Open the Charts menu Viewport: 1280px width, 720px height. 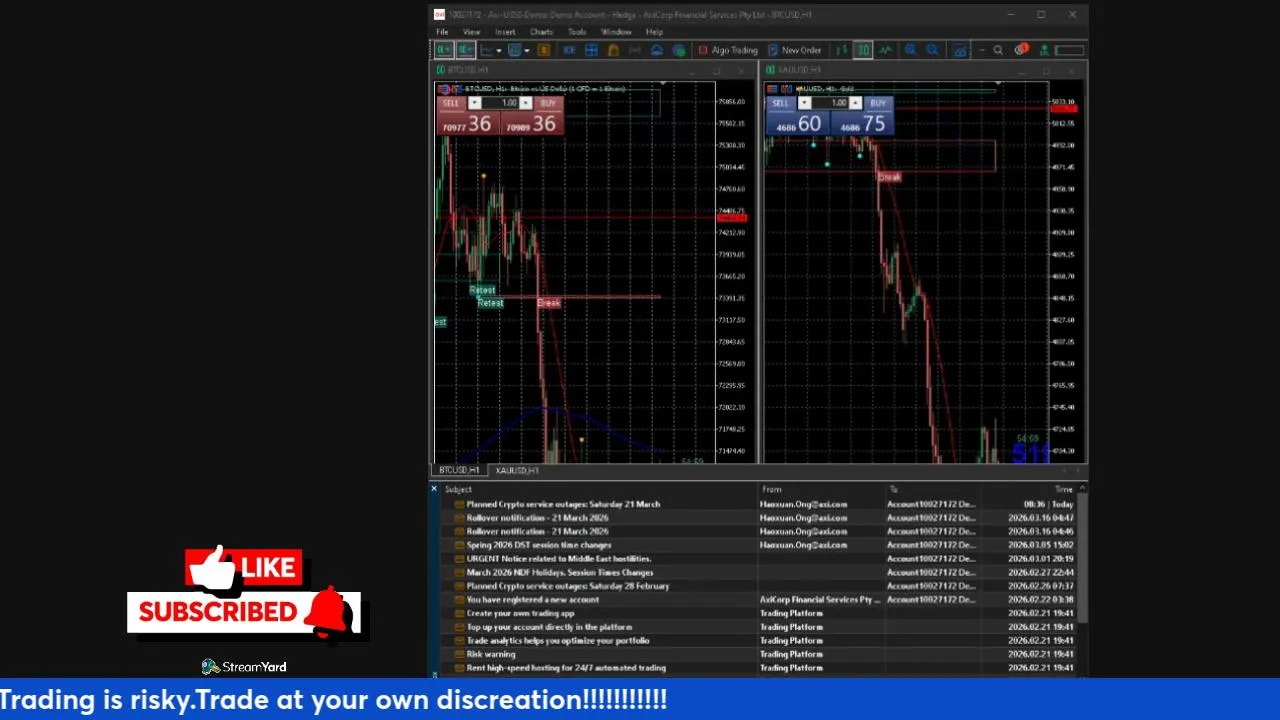coord(541,32)
